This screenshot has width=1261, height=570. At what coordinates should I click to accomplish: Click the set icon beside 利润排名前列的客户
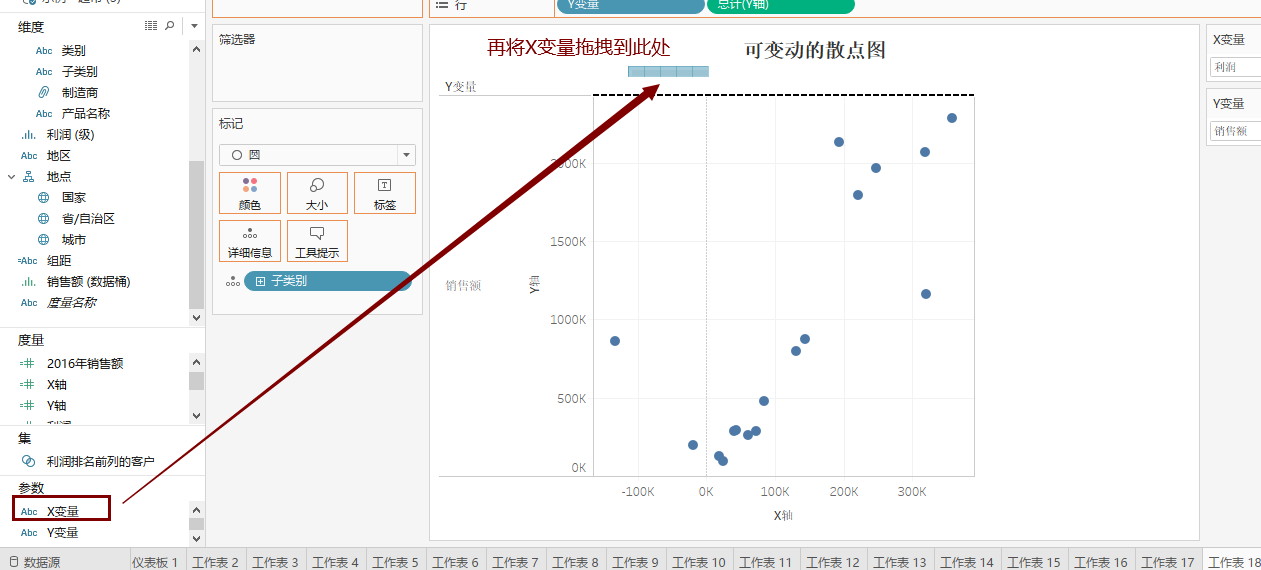[29, 461]
